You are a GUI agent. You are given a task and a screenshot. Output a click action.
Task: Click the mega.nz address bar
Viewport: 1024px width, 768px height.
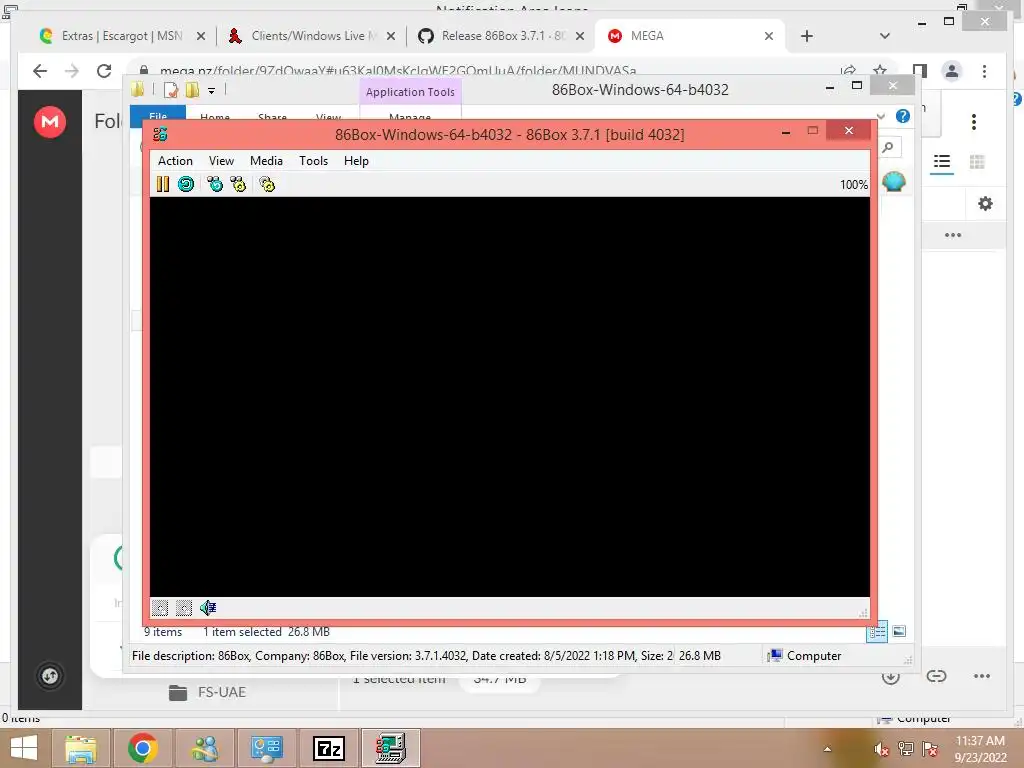click(x=397, y=71)
